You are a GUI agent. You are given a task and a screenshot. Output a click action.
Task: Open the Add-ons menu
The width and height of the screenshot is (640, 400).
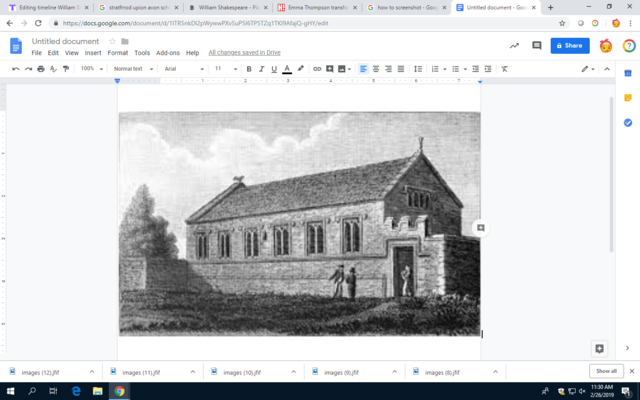[x=168, y=53]
